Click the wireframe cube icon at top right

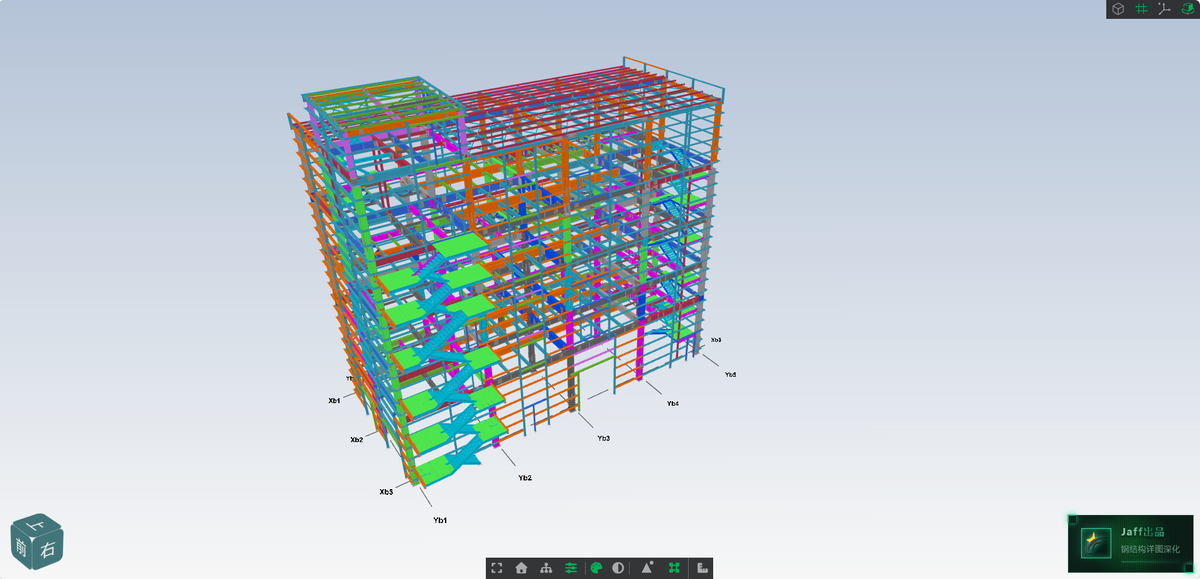click(x=1119, y=9)
